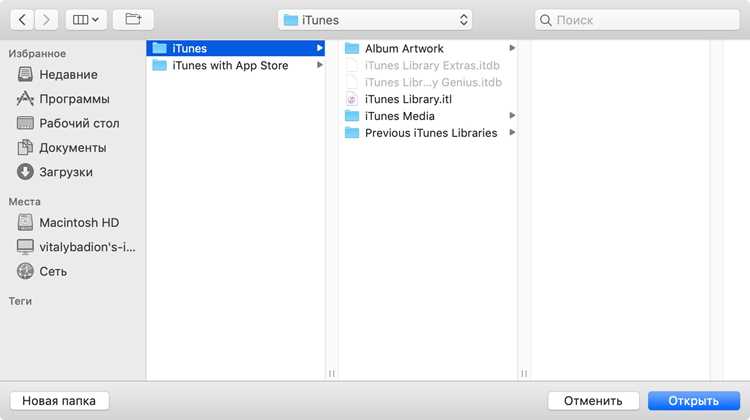Click the iTunes Library.itl file icon

coord(352,99)
